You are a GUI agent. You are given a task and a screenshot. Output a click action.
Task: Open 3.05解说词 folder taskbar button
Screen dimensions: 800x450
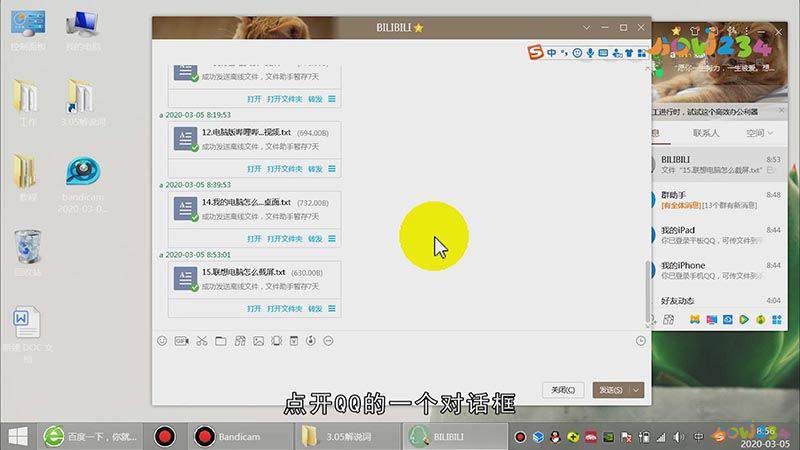[348, 437]
